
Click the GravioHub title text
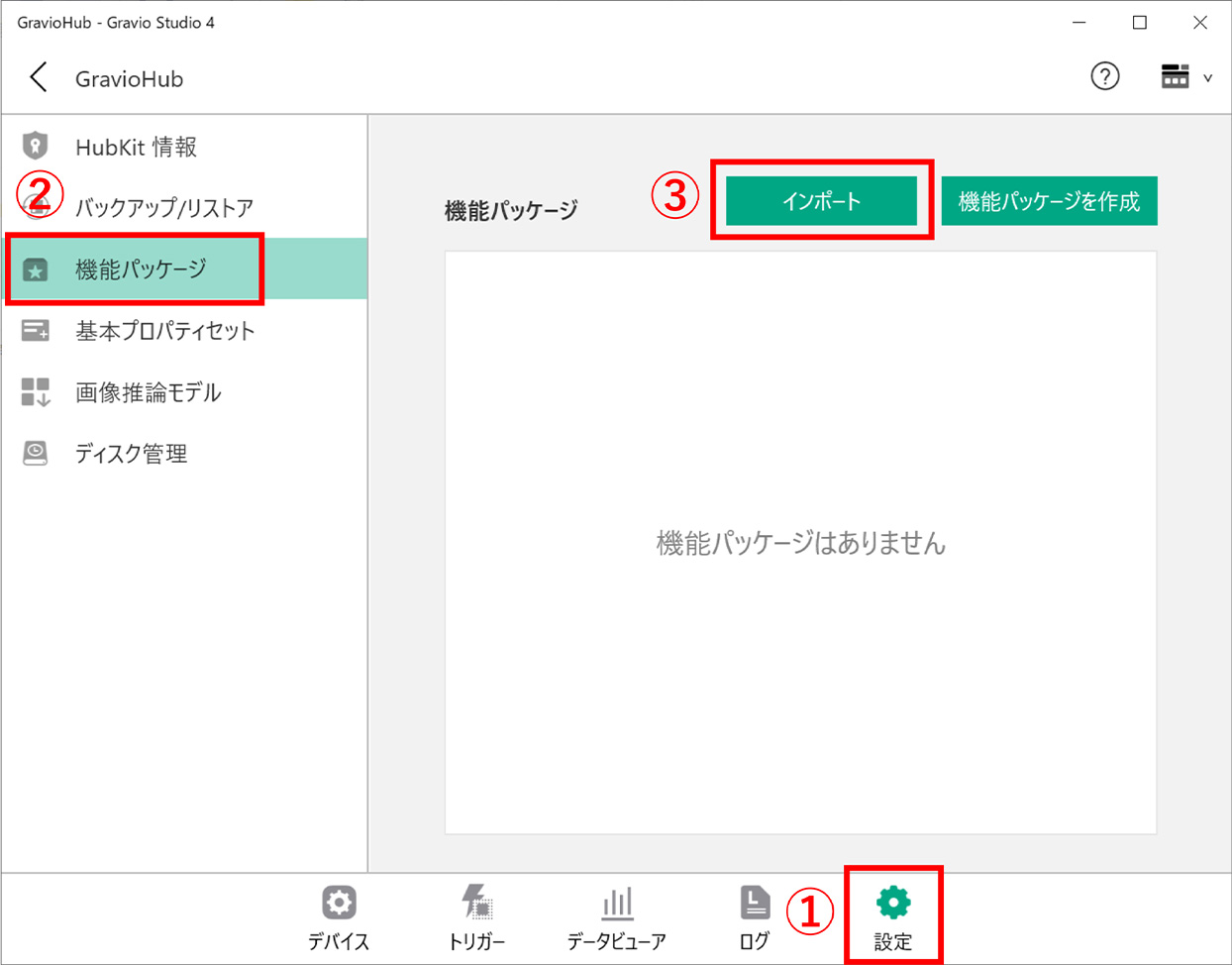click(130, 79)
